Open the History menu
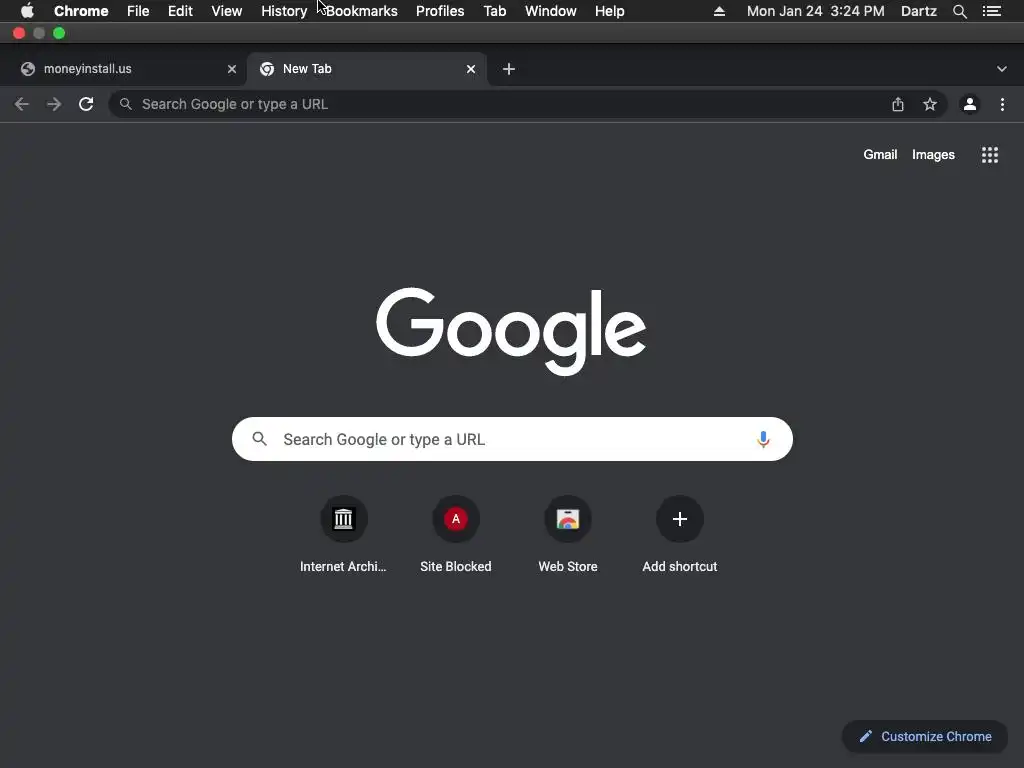Screen dimensions: 1024x768 (x=284, y=11)
